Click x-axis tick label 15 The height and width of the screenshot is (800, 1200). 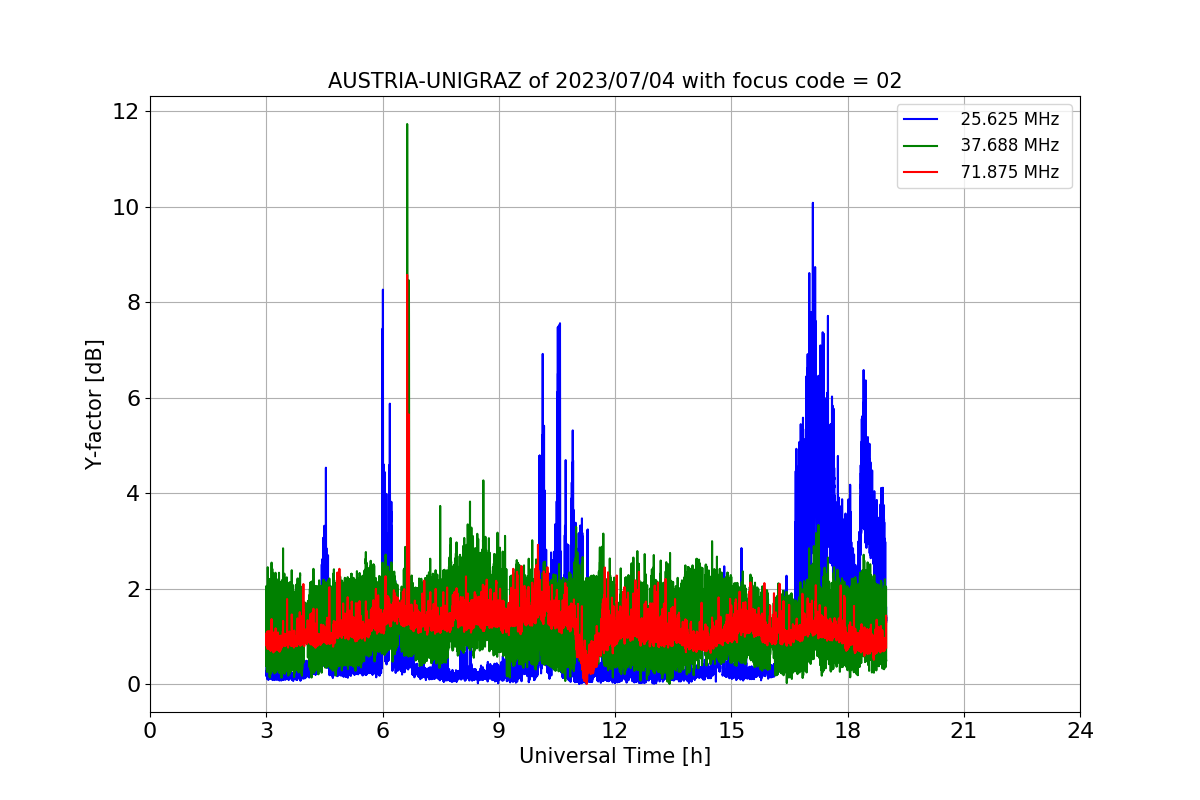click(731, 731)
